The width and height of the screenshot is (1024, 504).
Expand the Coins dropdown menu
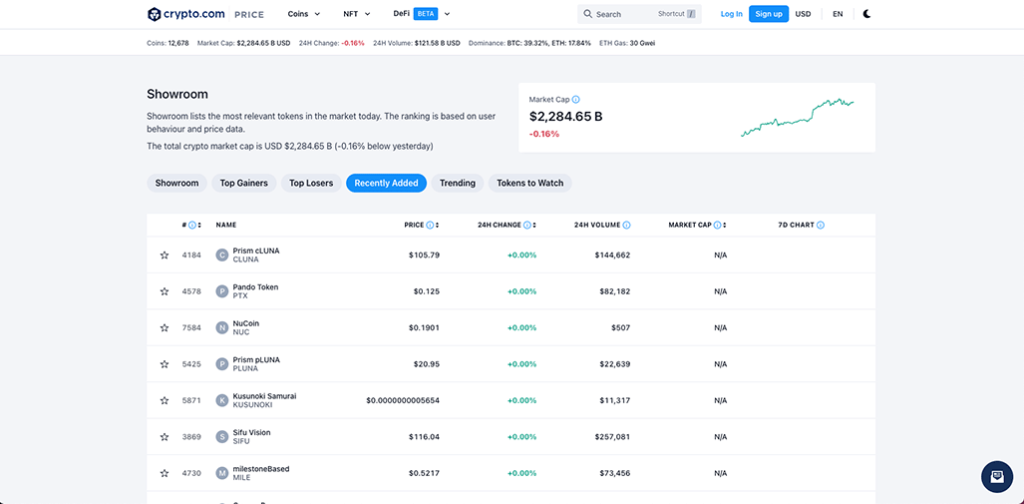pyautogui.click(x=304, y=14)
